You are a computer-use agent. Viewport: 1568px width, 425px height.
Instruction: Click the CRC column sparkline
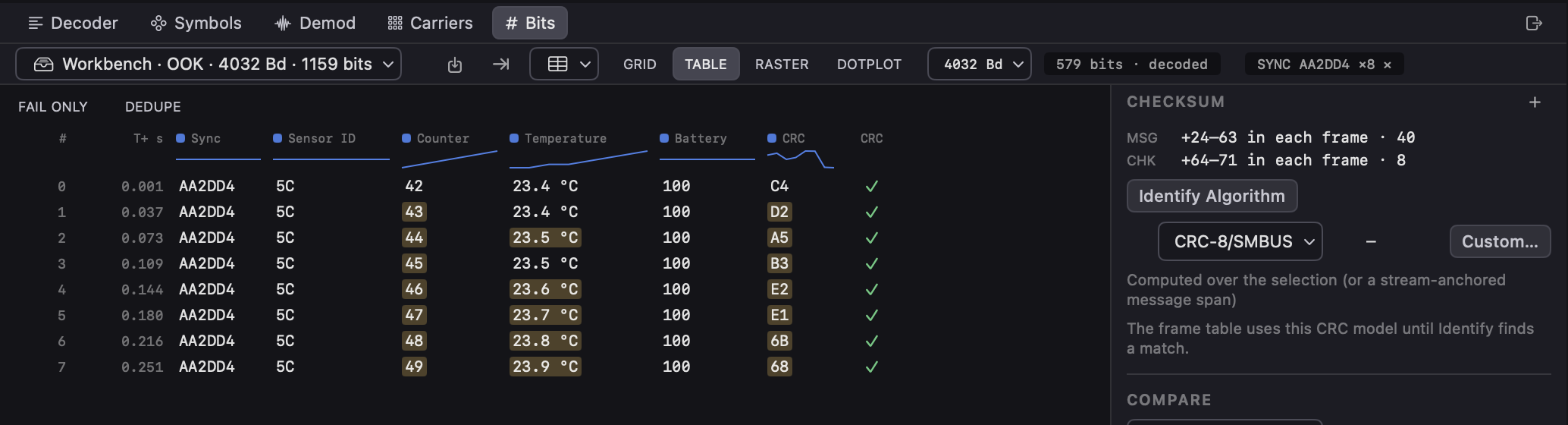pyautogui.click(x=801, y=159)
